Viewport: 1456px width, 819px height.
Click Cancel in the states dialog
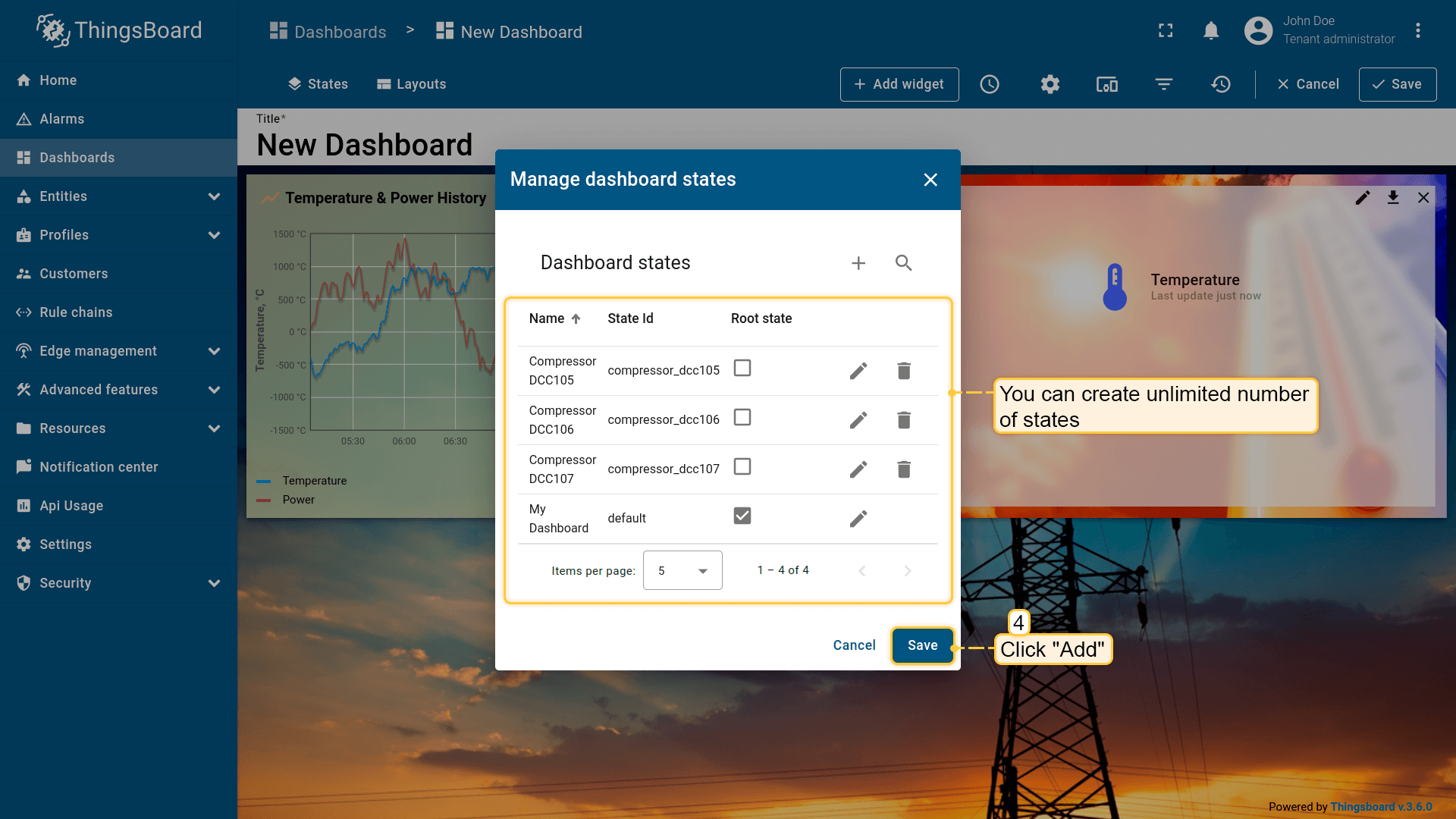point(854,645)
